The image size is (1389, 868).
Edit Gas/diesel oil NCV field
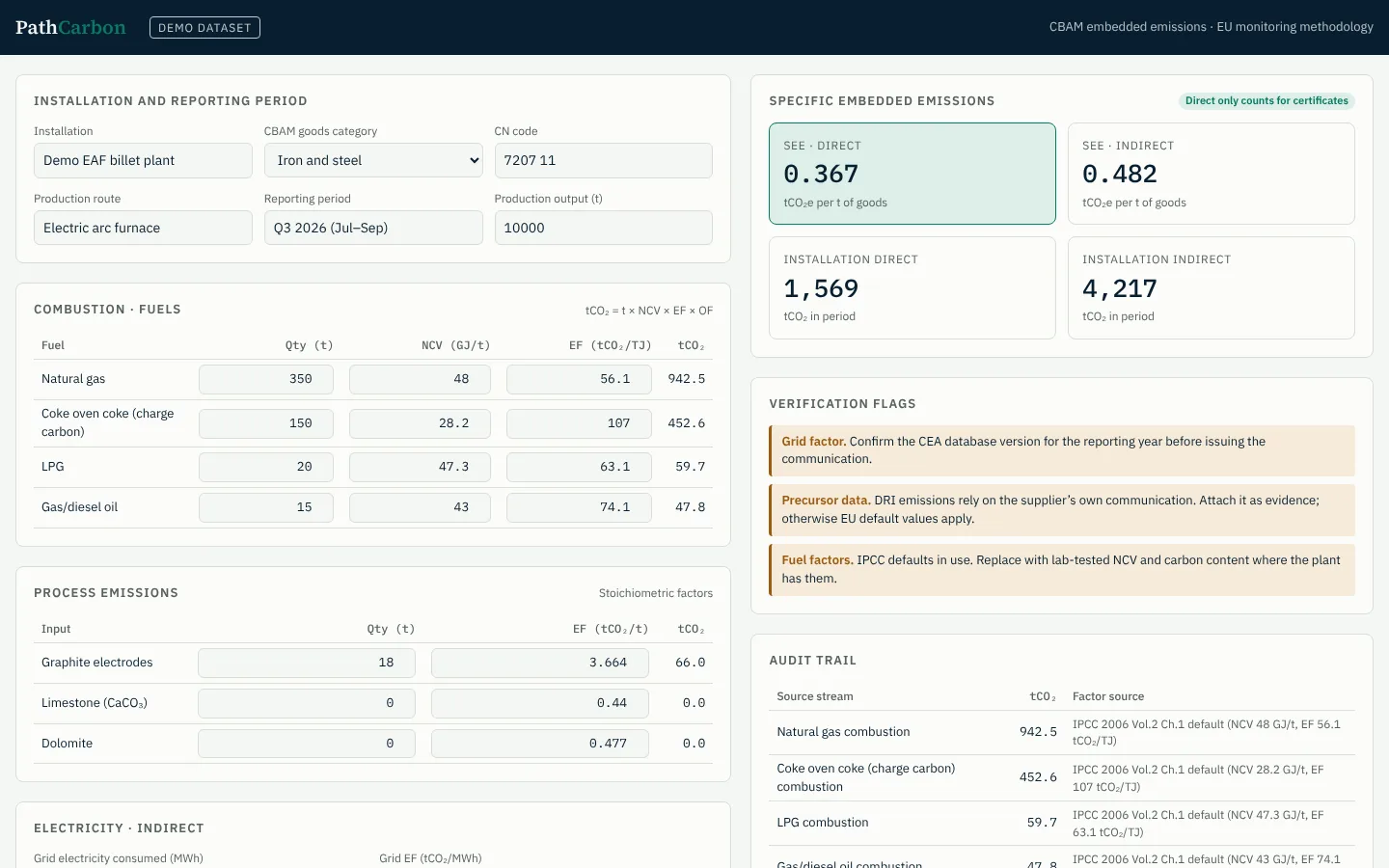coord(420,507)
